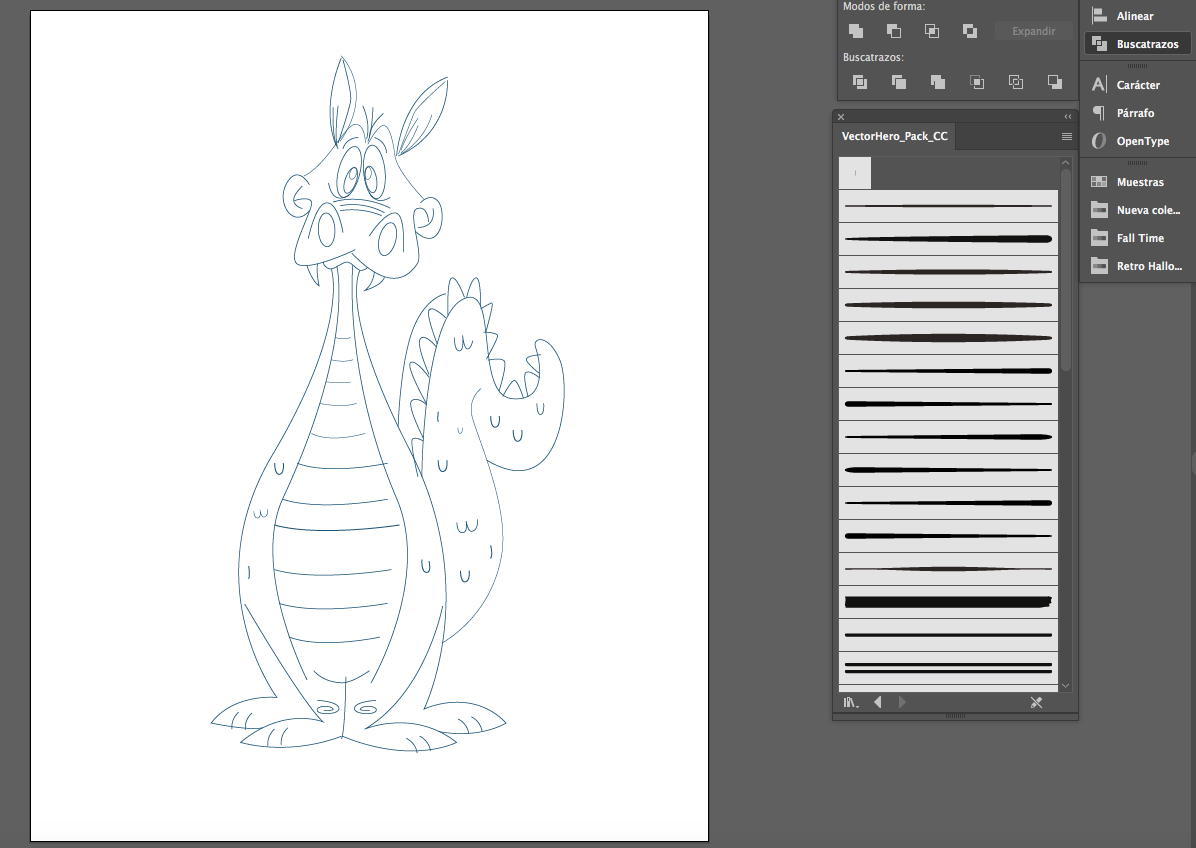The image size is (1196, 848).
Task: Select the double-line brush at the list bottom
Action: pos(948,668)
